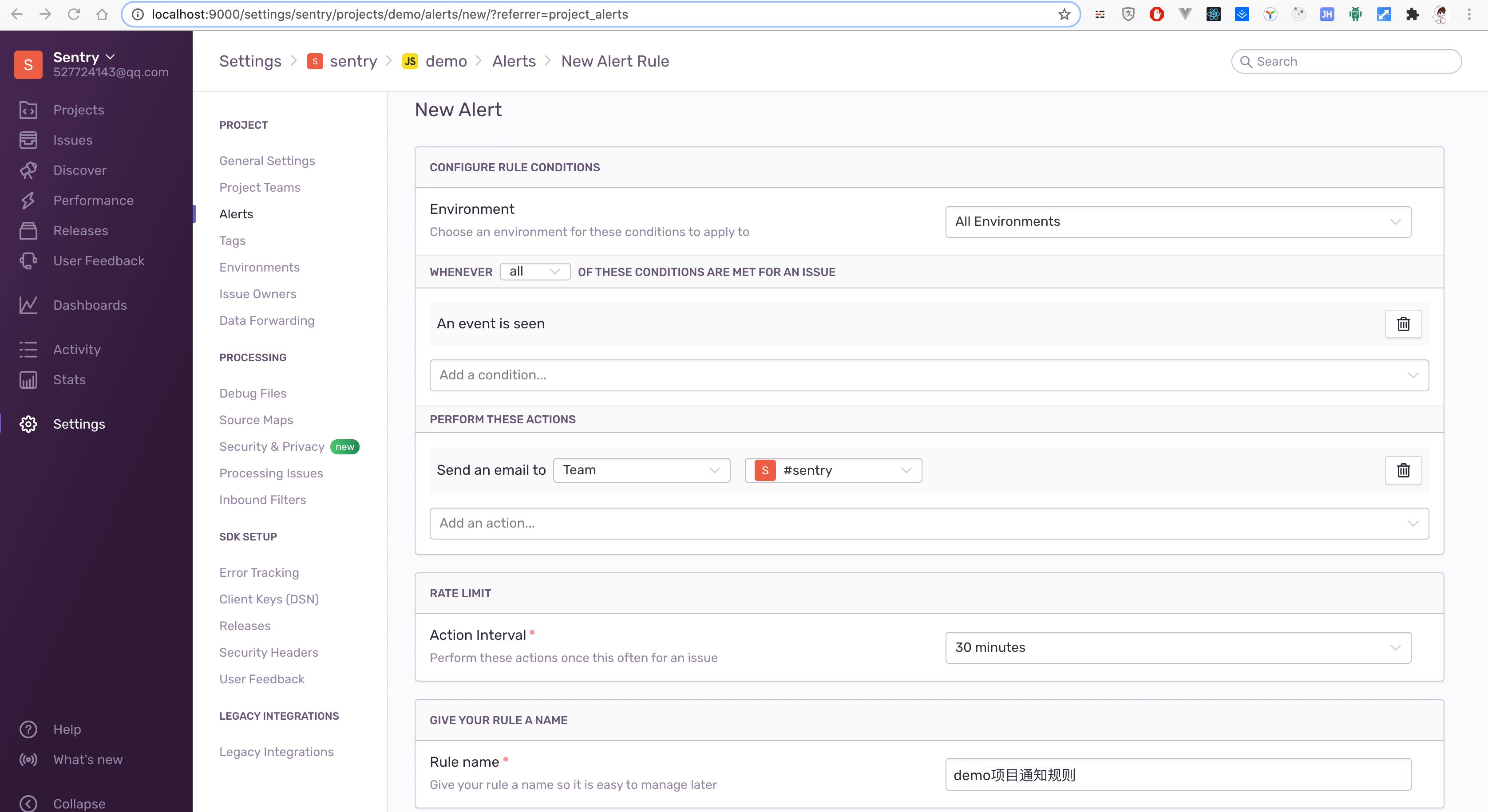Open Chrome's three-dot menu
Viewport: 1488px width, 812px height.
pos(1469,15)
